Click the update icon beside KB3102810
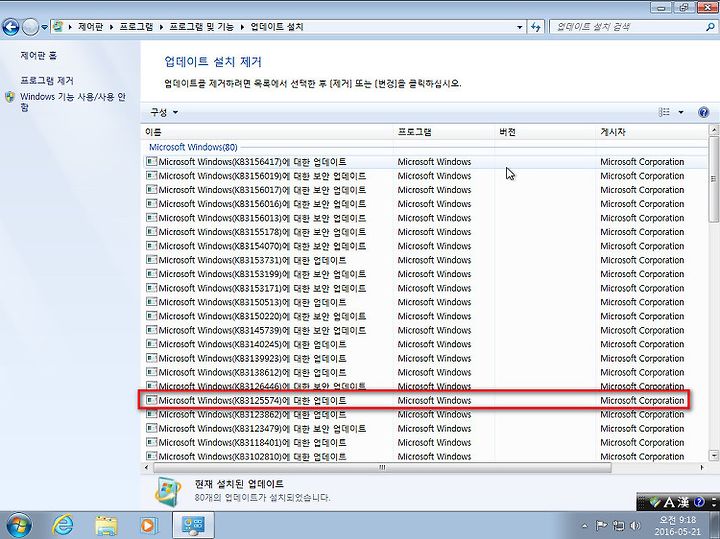 (151, 456)
